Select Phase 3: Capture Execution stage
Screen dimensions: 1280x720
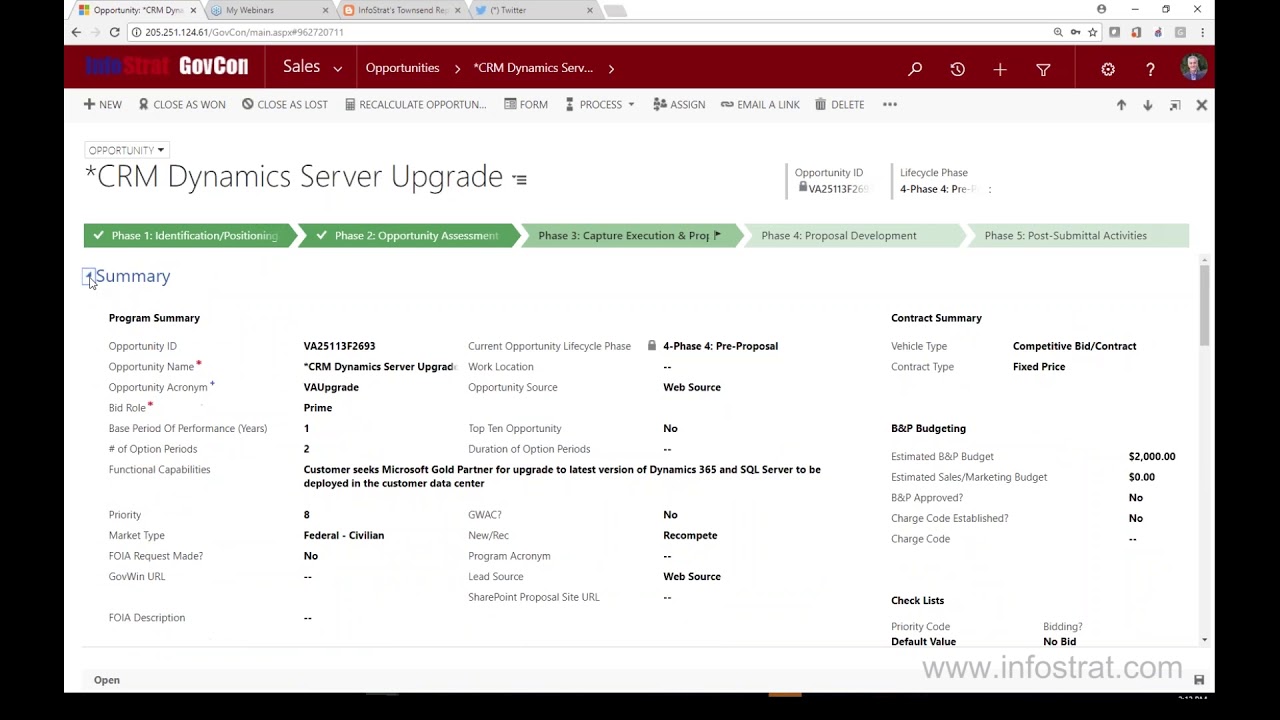631,236
